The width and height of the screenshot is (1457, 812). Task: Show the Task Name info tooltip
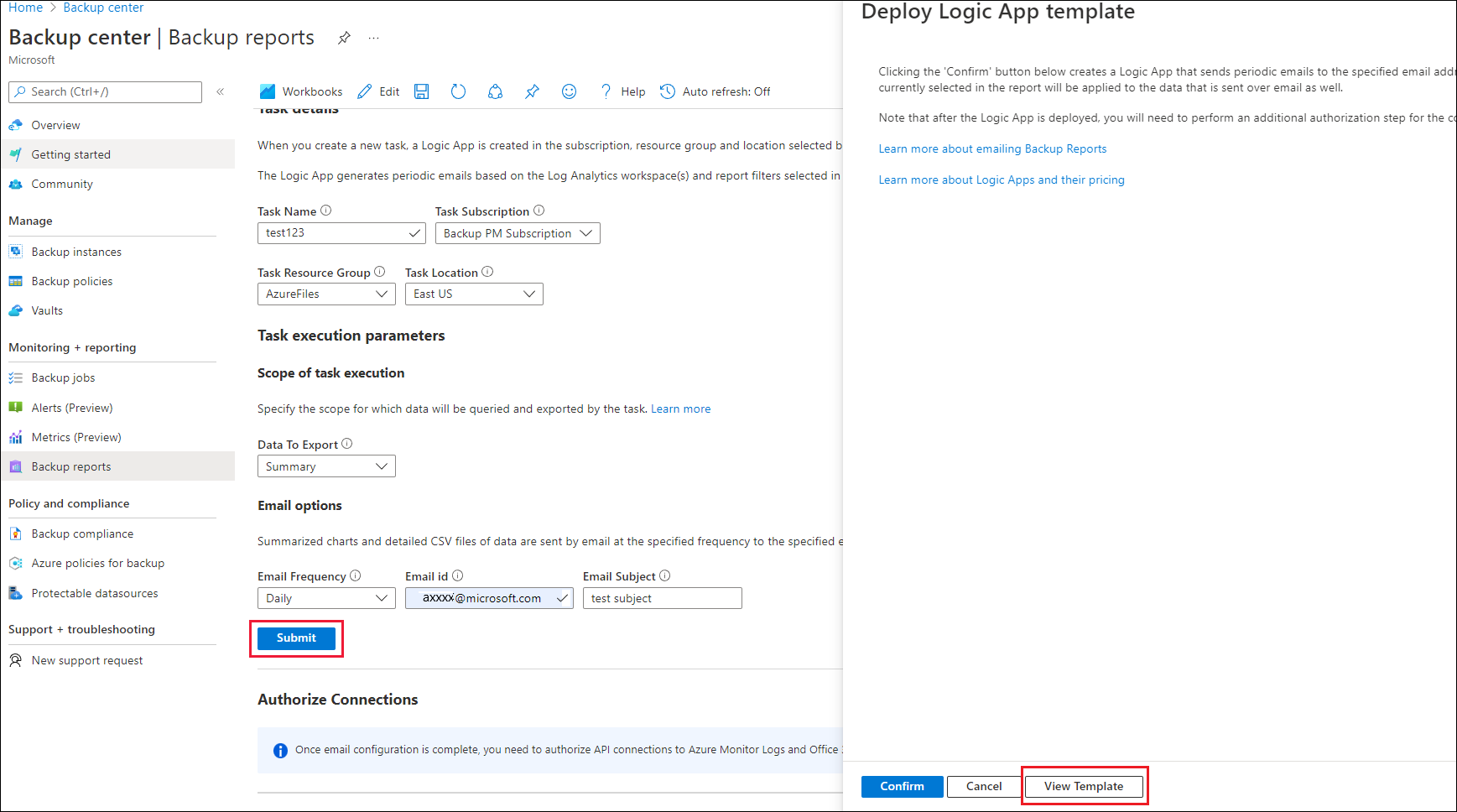pyautogui.click(x=327, y=210)
